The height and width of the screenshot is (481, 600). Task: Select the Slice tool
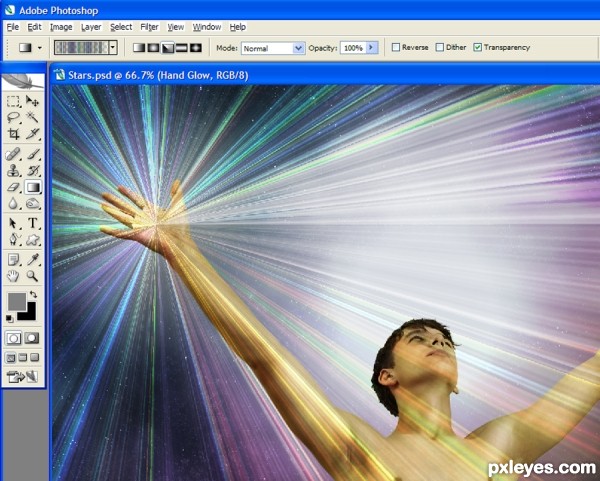33,134
